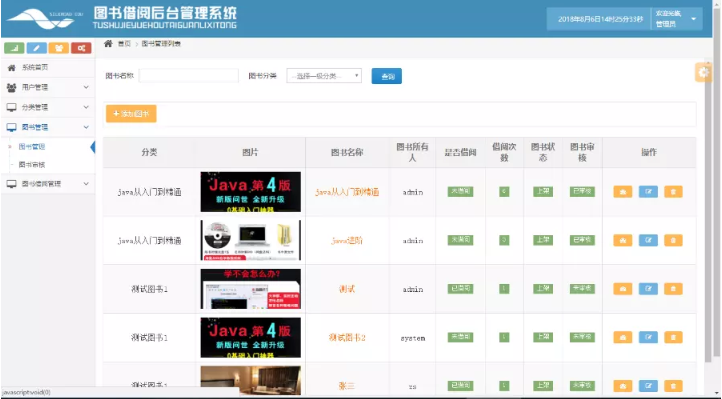The image size is (722, 399).
Task: Click orange delete icon for 测试图书2 row
Action: 673,337
